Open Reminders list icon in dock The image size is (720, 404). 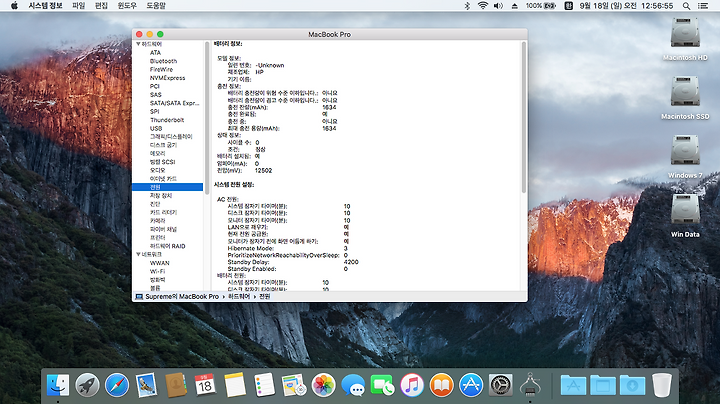(264, 385)
